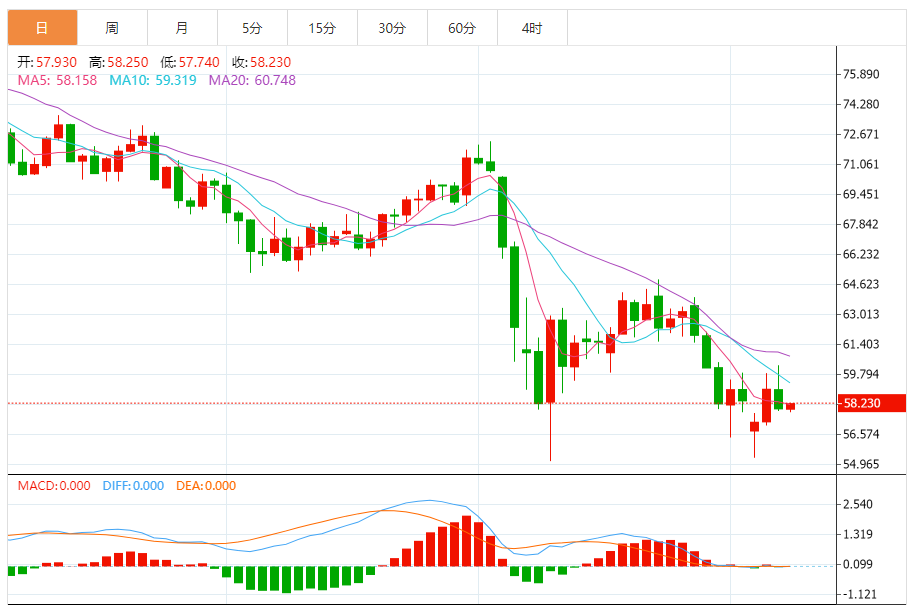This screenshot has height=605, width=912.
Task: Click the 56.574 price axis label
Action: click(x=861, y=434)
